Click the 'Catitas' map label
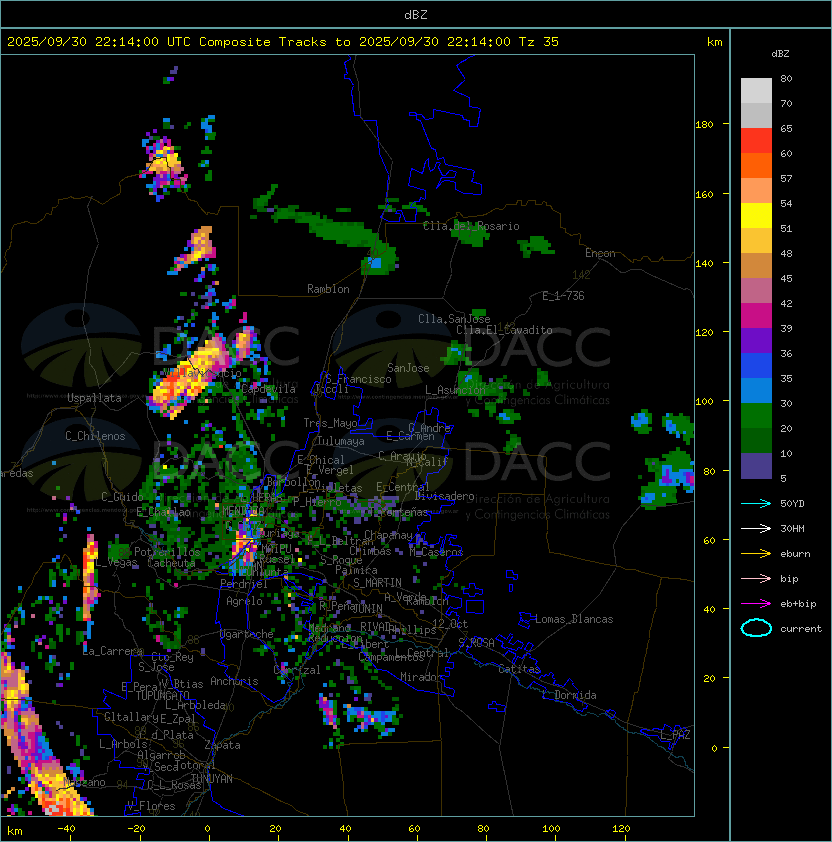 click(519, 669)
